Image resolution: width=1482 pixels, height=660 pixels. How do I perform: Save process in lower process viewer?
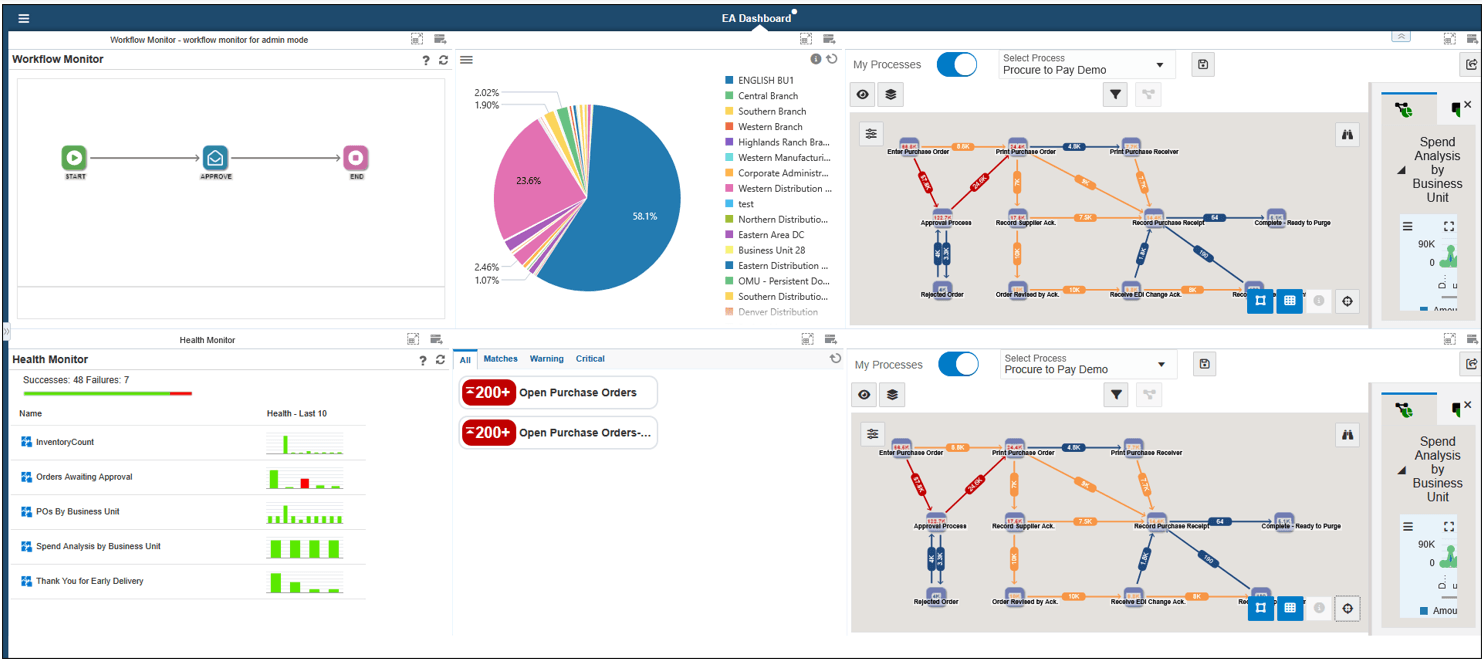point(1205,365)
